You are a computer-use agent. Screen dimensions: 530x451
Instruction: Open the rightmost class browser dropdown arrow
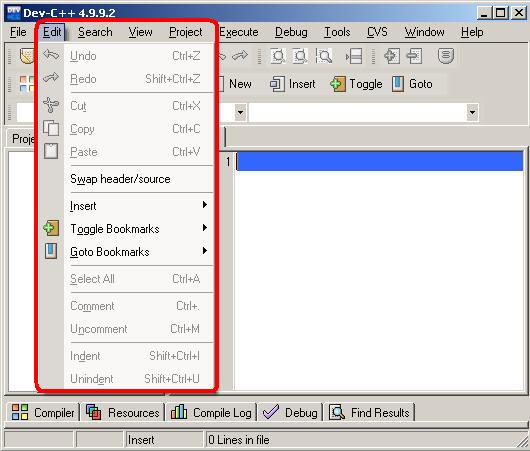[x=472, y=112]
